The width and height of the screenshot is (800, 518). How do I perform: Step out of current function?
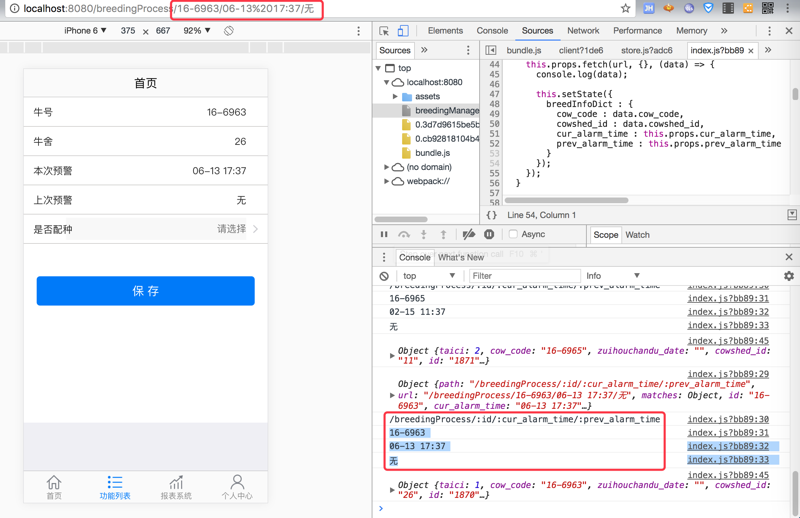[443, 234]
